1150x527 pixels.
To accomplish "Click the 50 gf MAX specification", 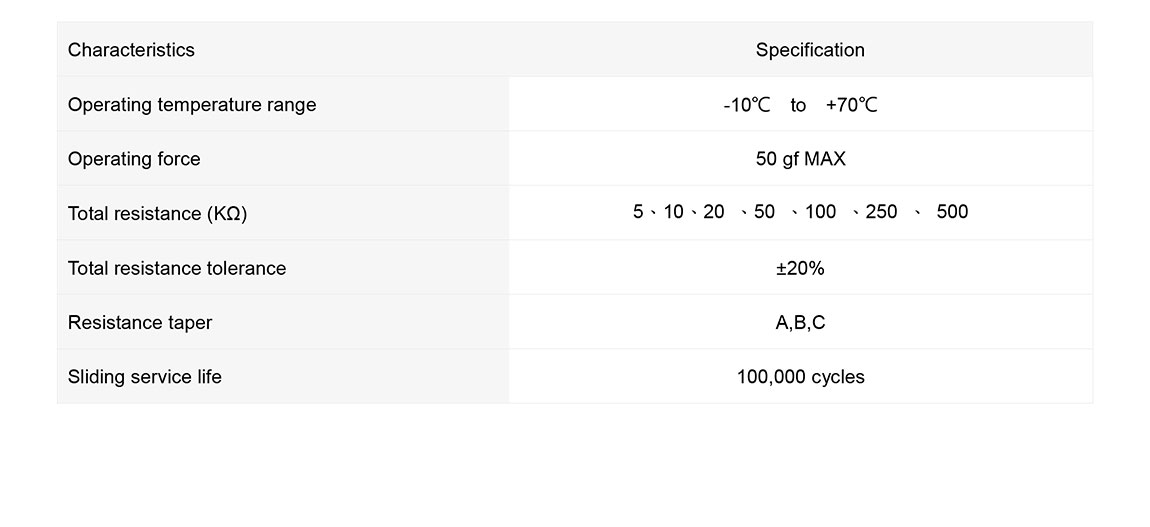I will click(800, 159).
